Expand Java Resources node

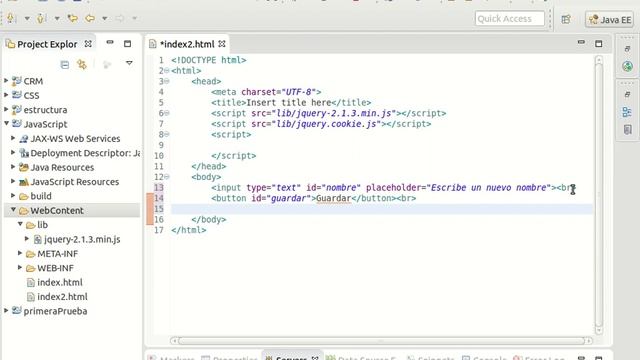coord(13,167)
